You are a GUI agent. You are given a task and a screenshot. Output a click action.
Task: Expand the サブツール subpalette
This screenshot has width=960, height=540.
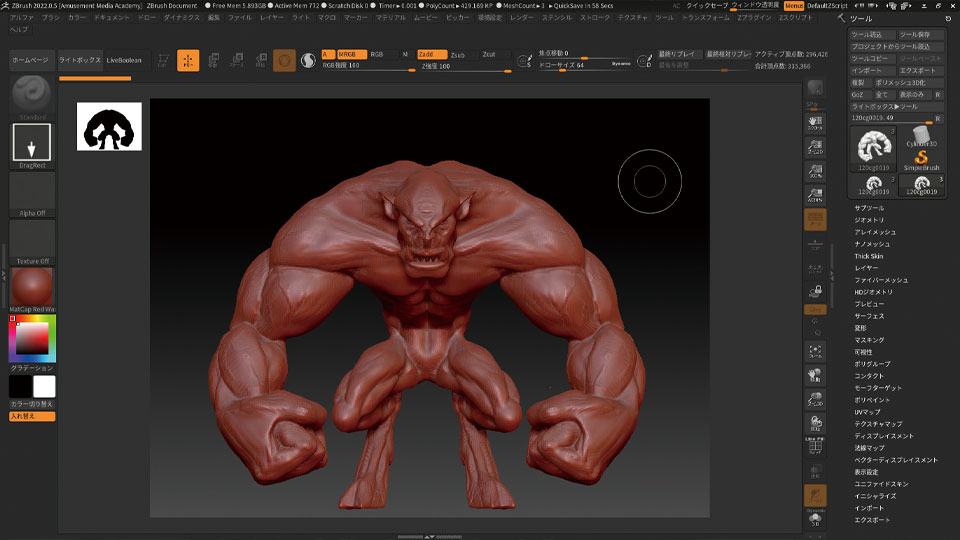[x=870, y=208]
